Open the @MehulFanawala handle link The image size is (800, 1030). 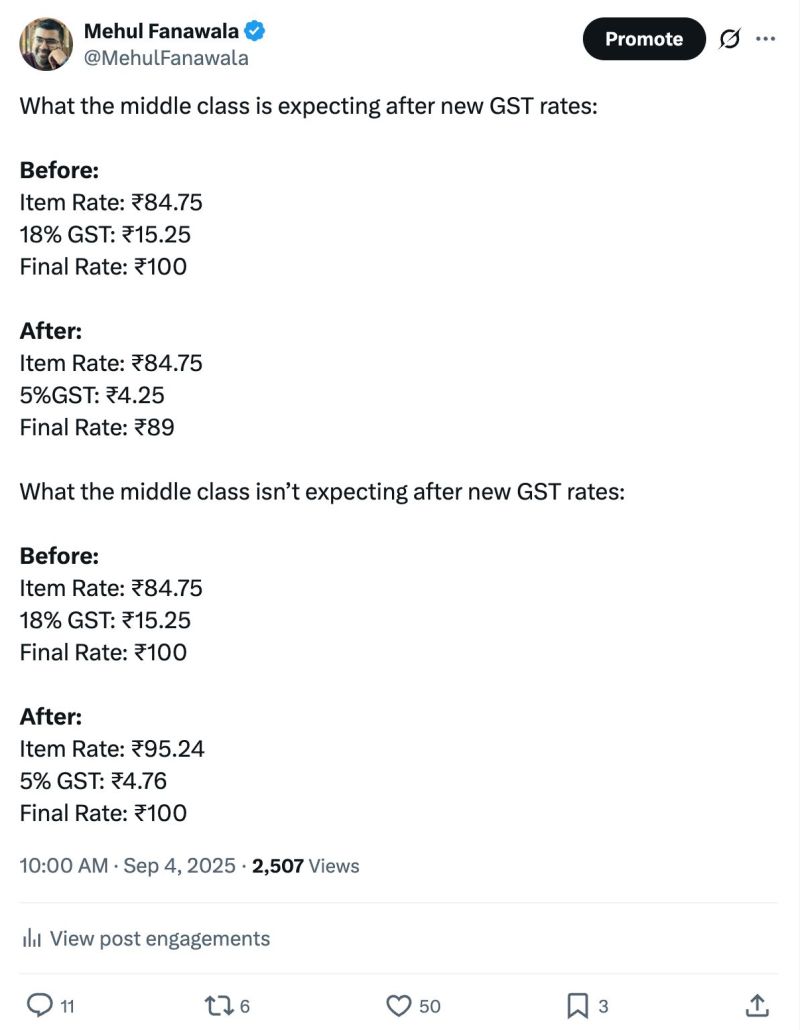tap(166, 58)
